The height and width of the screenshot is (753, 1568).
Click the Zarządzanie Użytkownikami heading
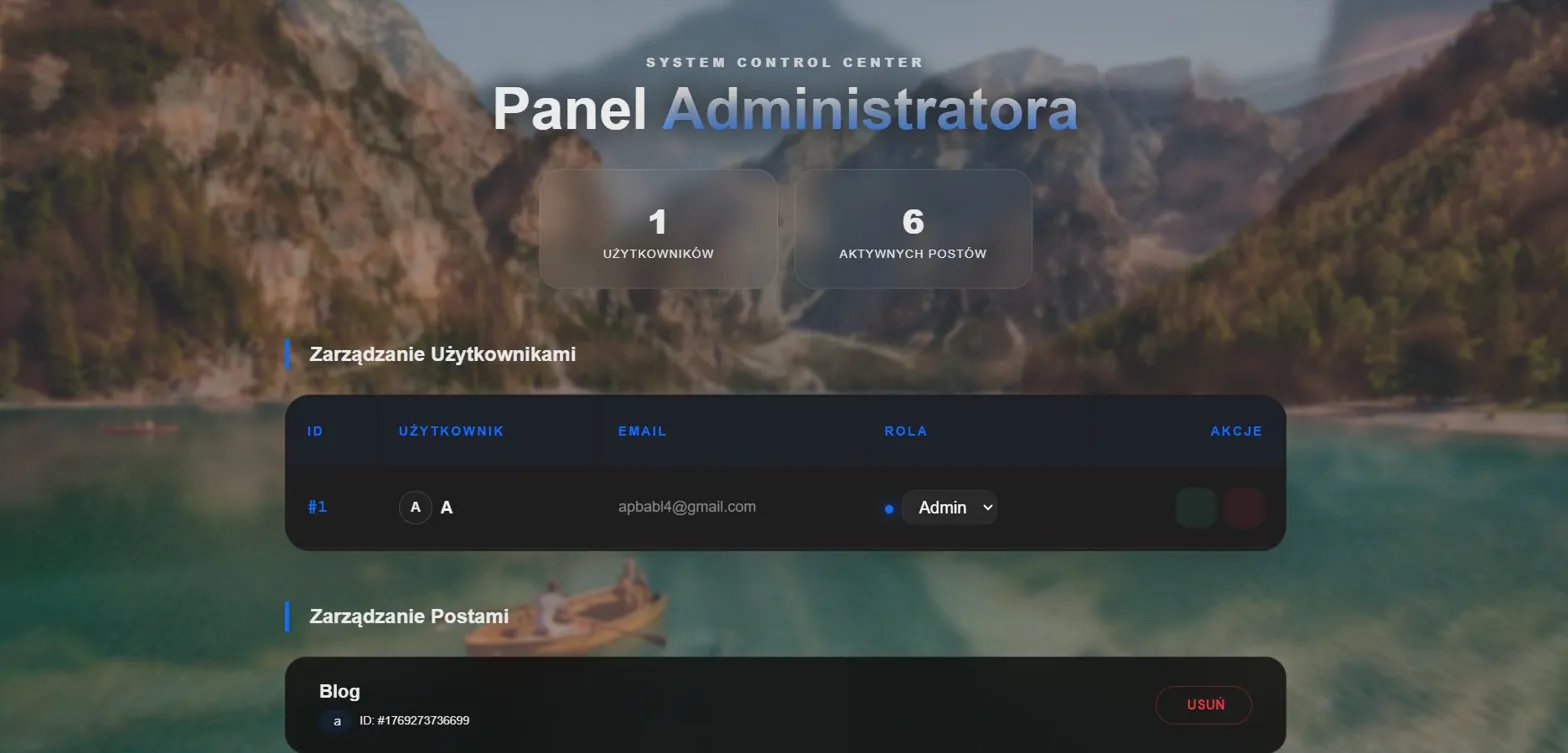(x=443, y=354)
